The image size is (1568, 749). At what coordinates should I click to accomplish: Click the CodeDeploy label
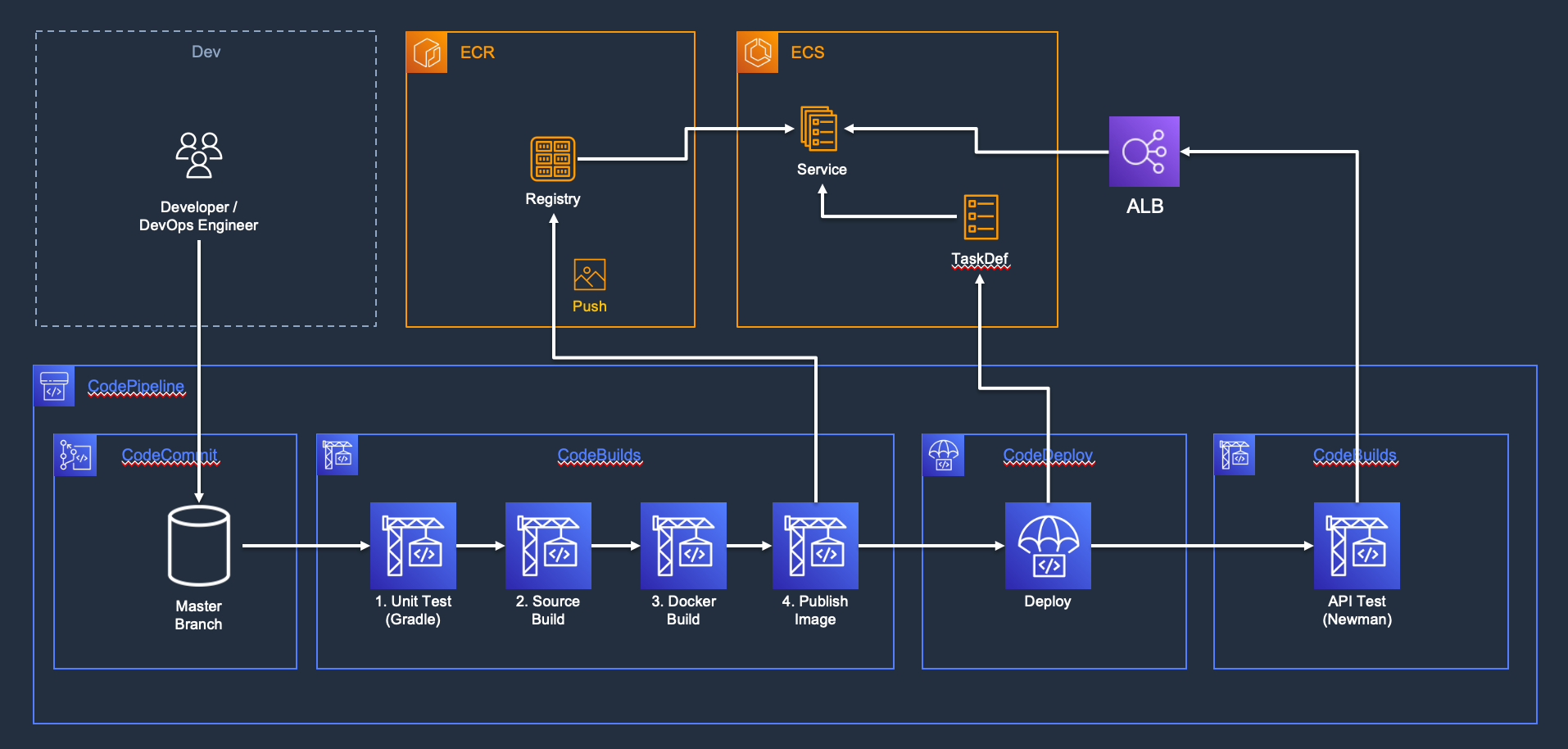[x=1048, y=455]
